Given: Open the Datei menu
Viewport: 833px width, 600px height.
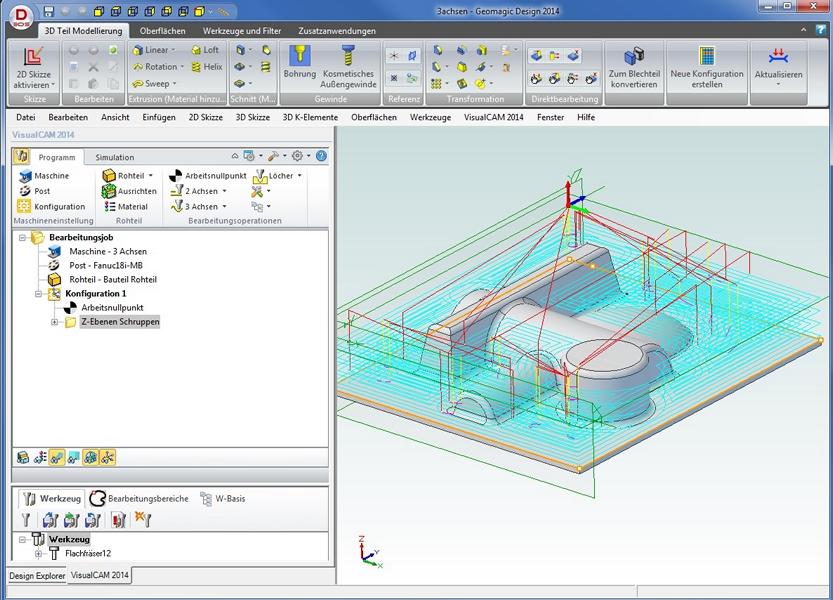Looking at the screenshot, I should [26, 117].
